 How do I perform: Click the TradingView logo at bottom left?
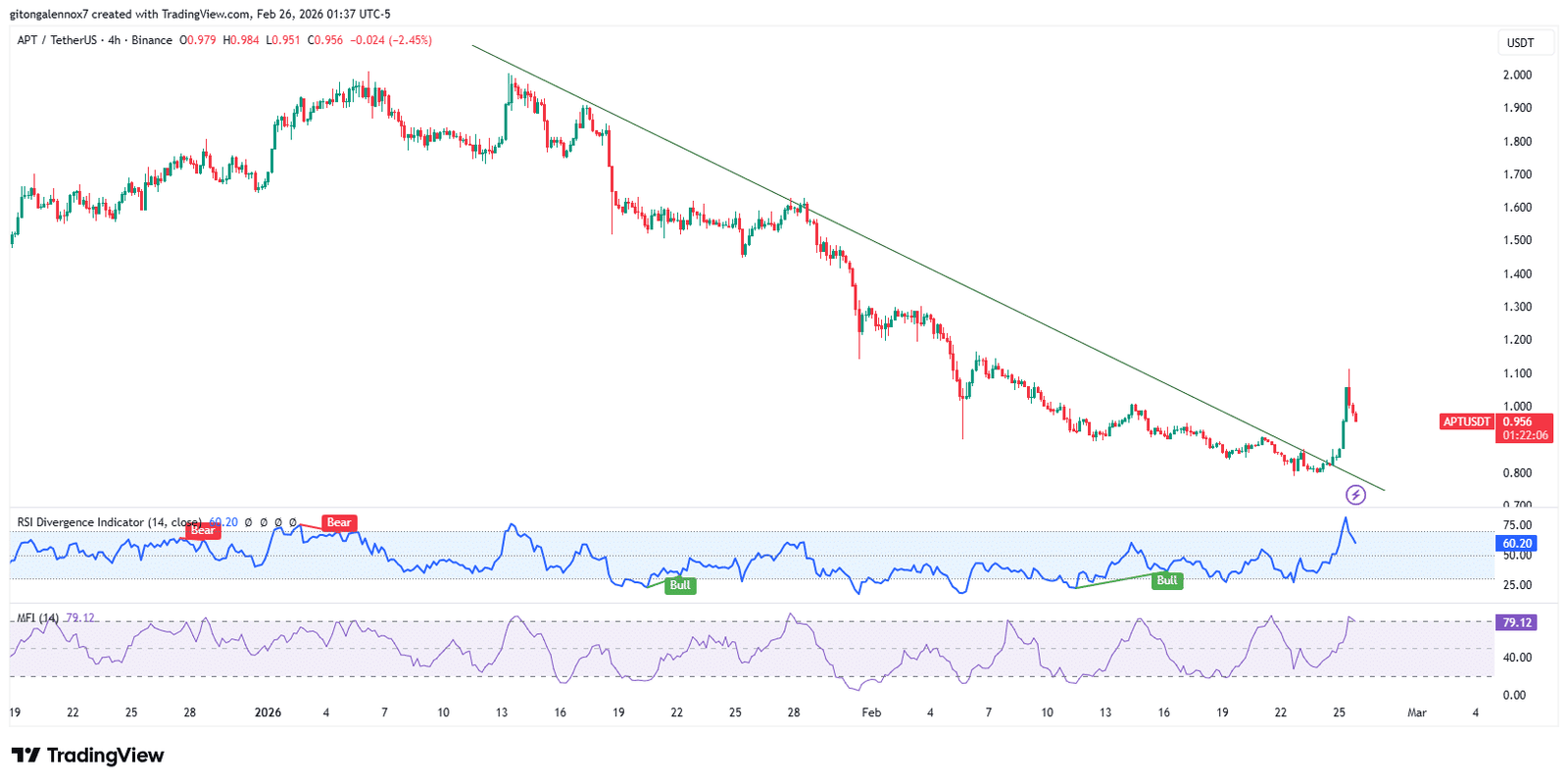click(x=87, y=756)
